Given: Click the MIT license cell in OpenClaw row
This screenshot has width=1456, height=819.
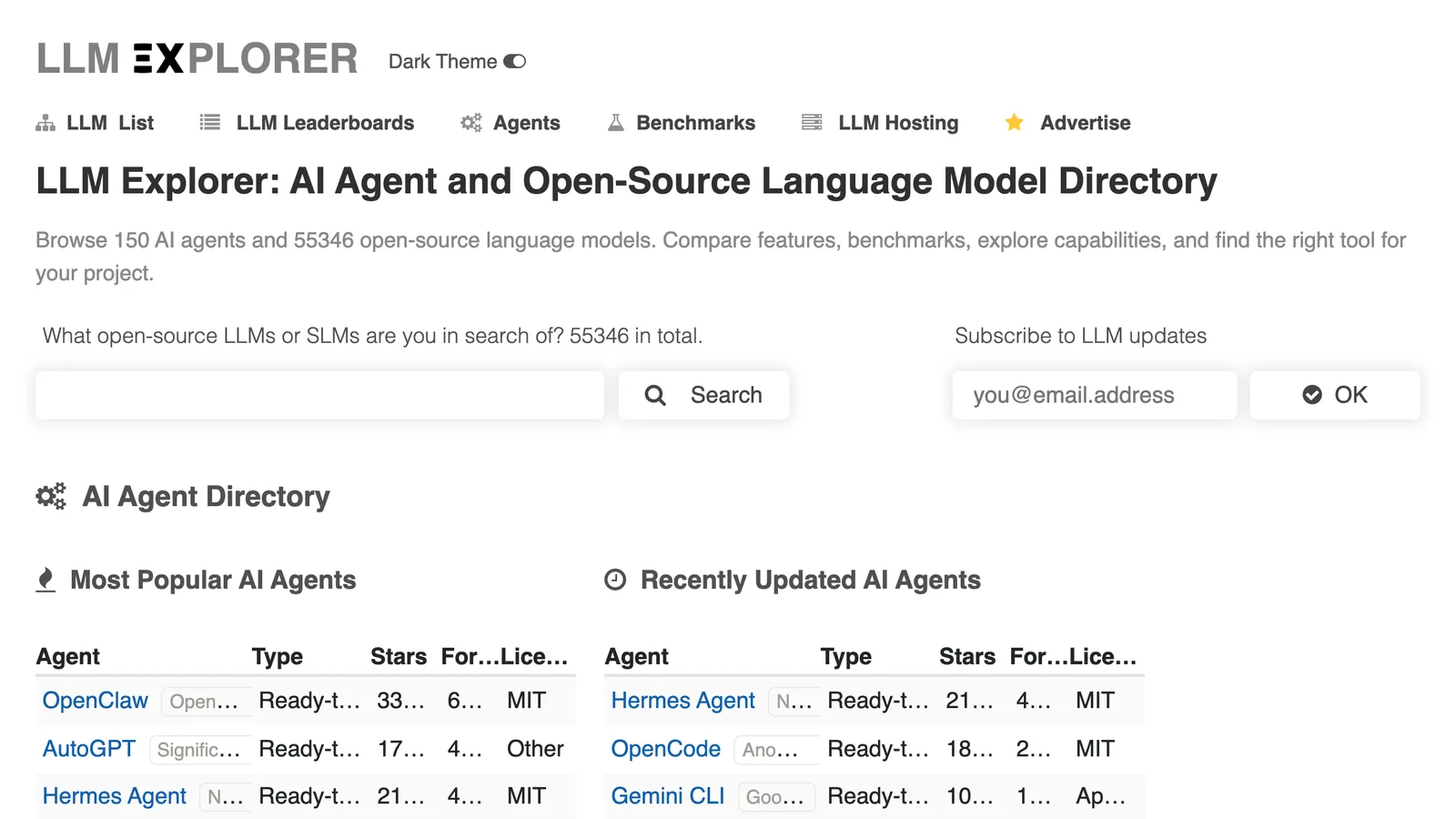Looking at the screenshot, I should point(526,701).
